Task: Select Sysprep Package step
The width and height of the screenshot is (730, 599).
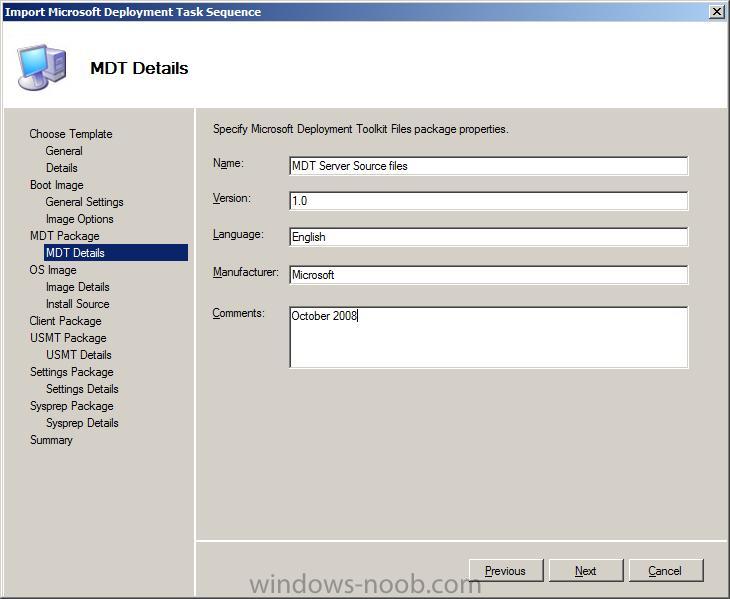Action: 72,406
